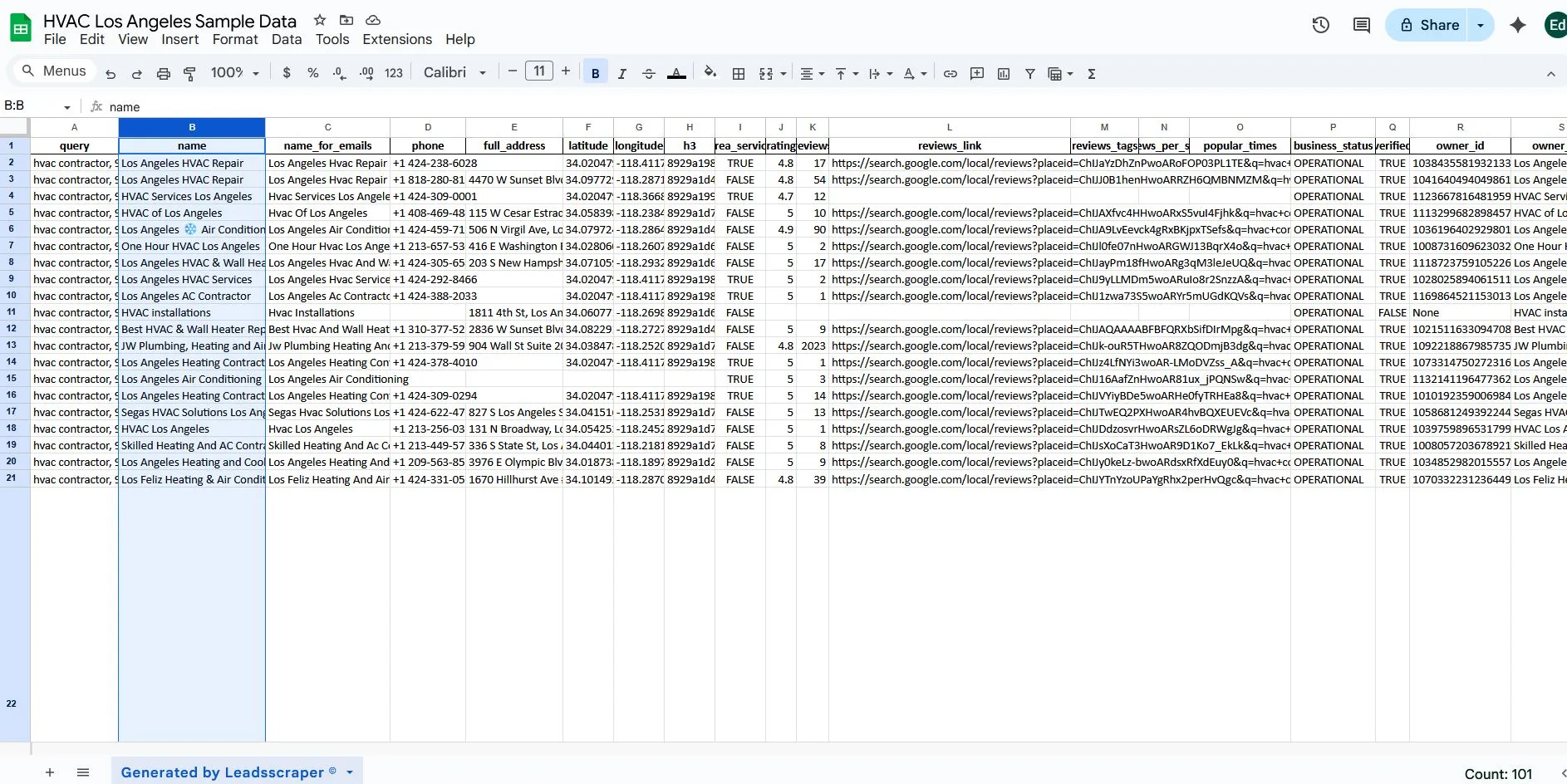This screenshot has width=1567, height=784.
Task: Create a filter
Action: (1030, 74)
